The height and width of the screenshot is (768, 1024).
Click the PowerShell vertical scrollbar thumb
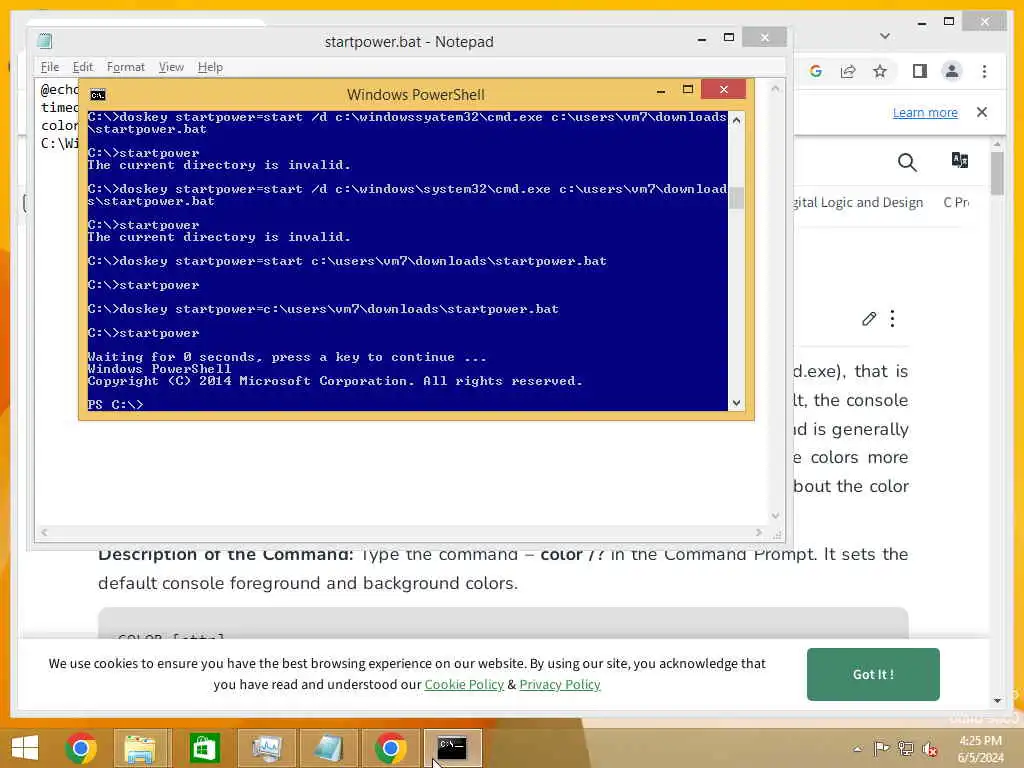[736, 198]
